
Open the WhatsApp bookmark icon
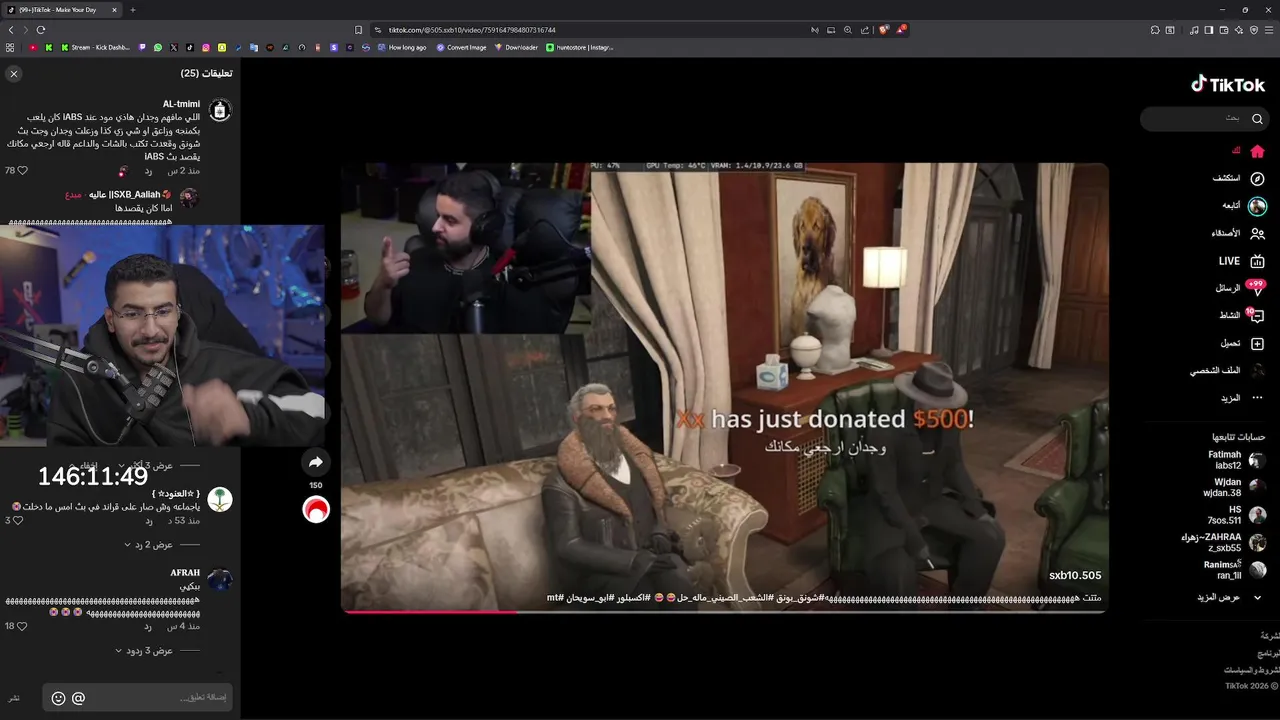tap(158, 47)
